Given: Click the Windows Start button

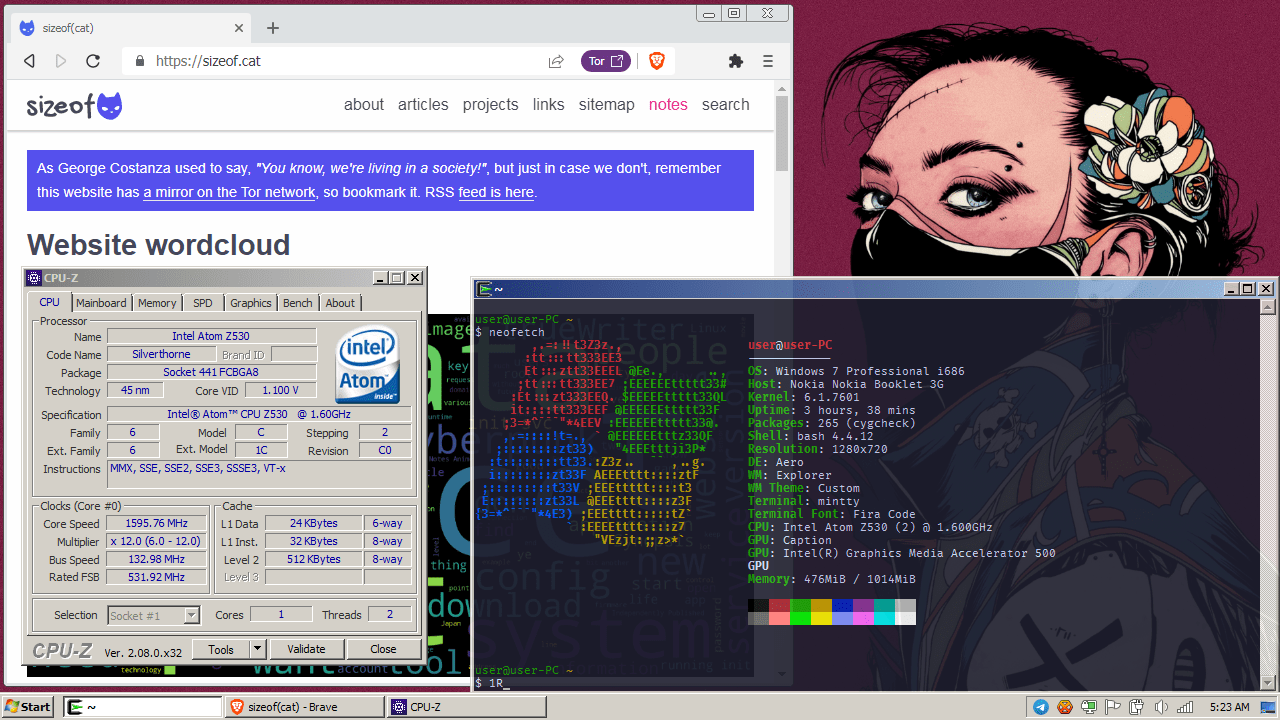Looking at the screenshot, I should click(x=28, y=707).
